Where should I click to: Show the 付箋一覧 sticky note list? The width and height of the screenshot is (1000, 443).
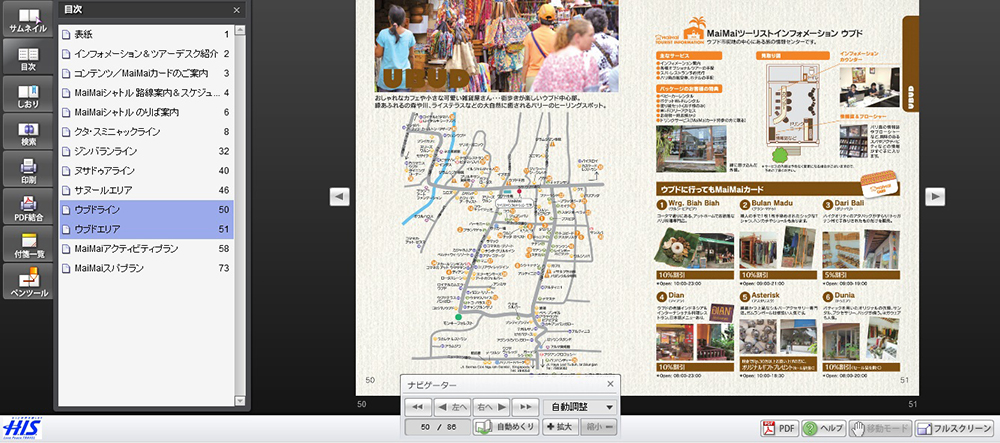pos(27,246)
